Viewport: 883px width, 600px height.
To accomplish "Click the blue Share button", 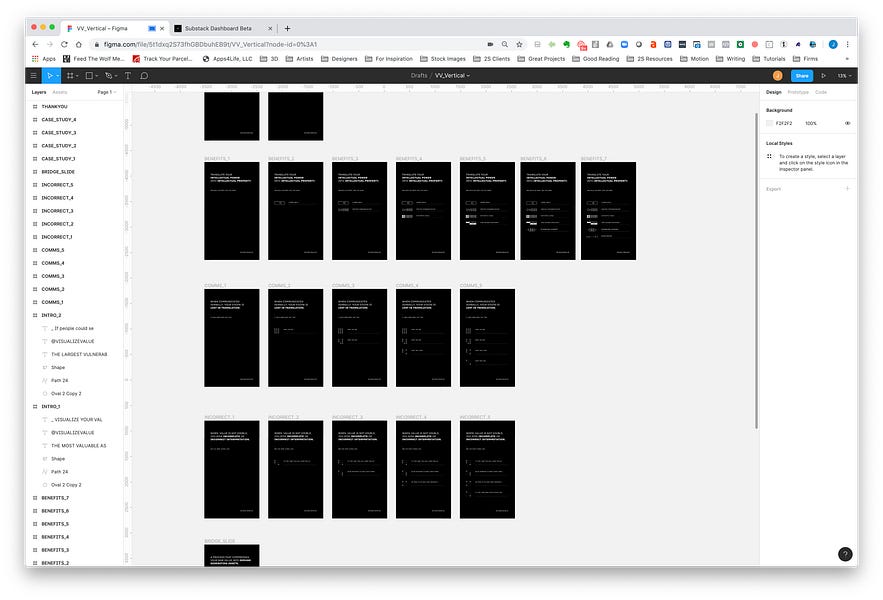I will pos(803,76).
